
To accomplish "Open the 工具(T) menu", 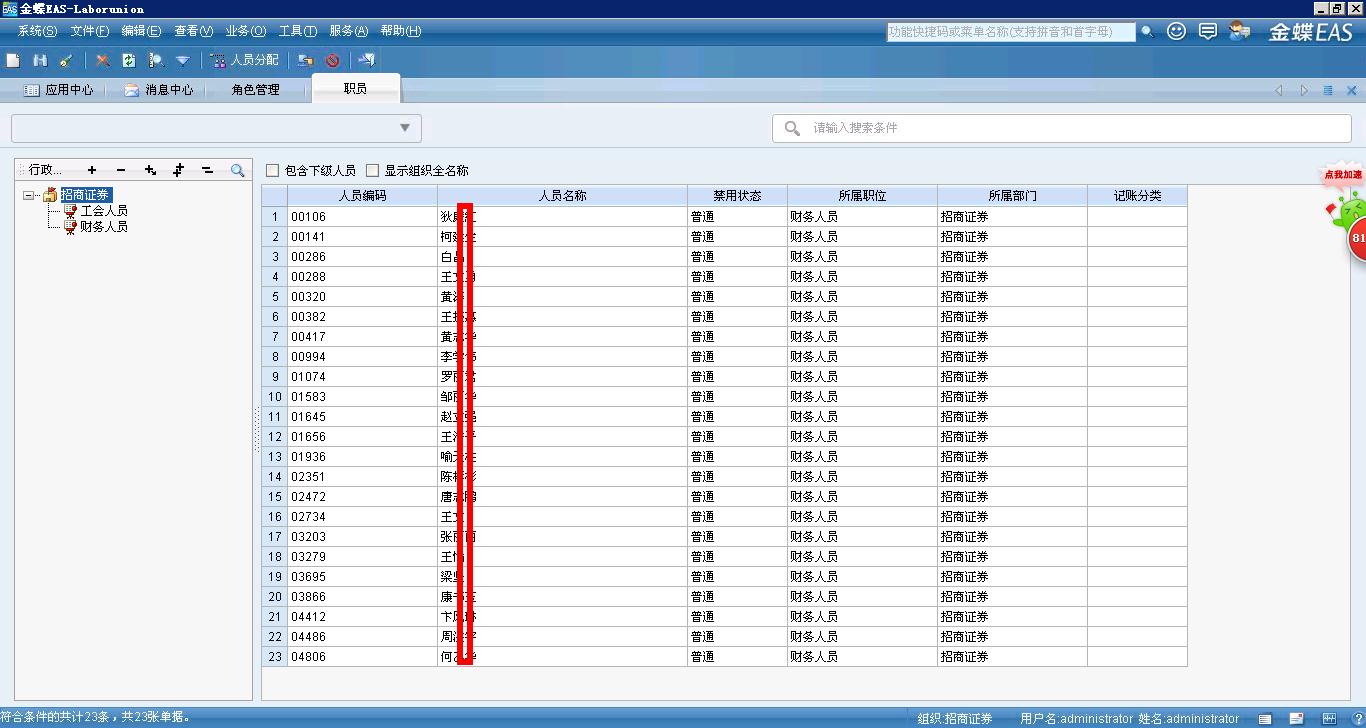I will coord(298,31).
